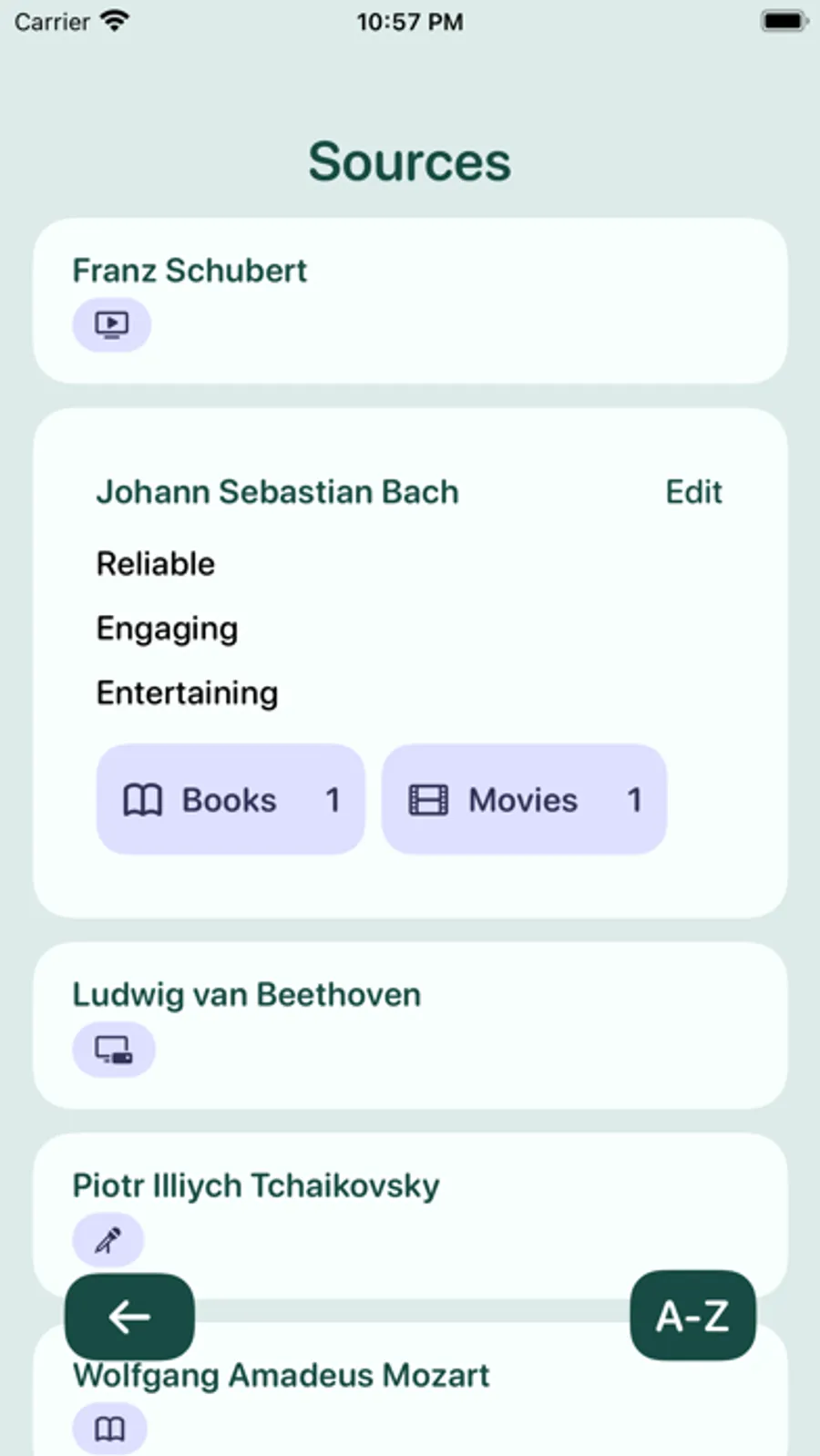Edit the Johann Sebastian Bach source

pos(693,492)
